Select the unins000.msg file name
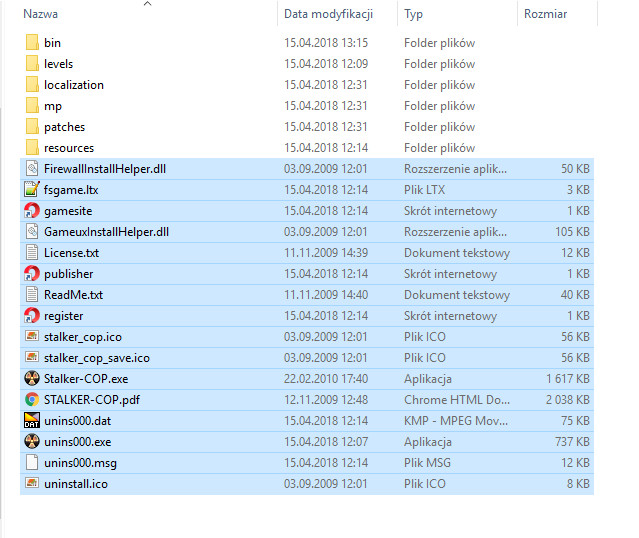The height and width of the screenshot is (538, 639). pos(80,463)
